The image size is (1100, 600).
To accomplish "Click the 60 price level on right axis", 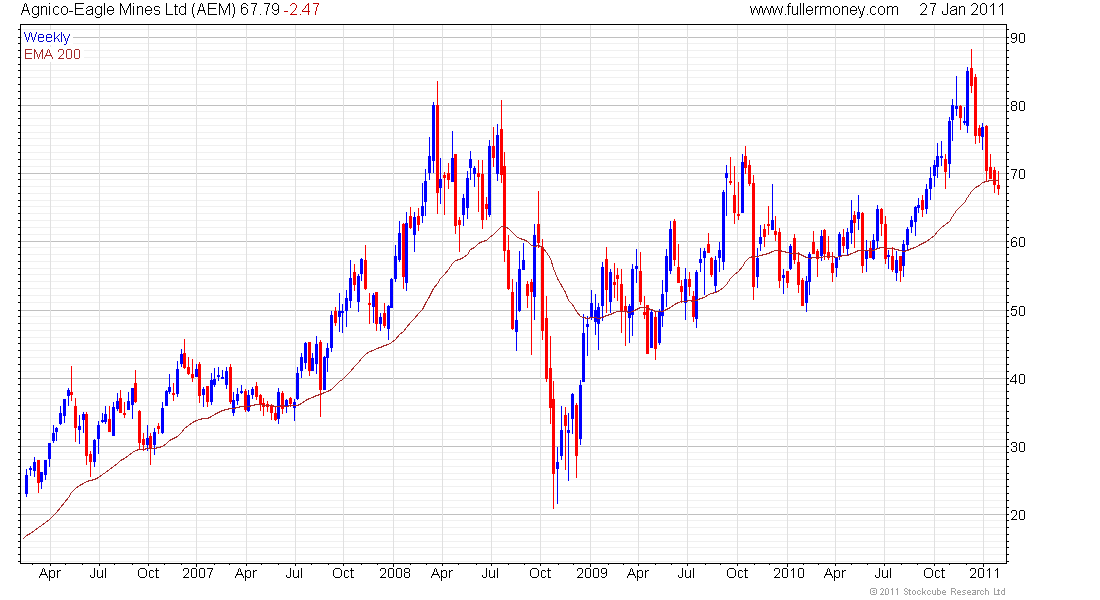I will tap(1019, 243).
